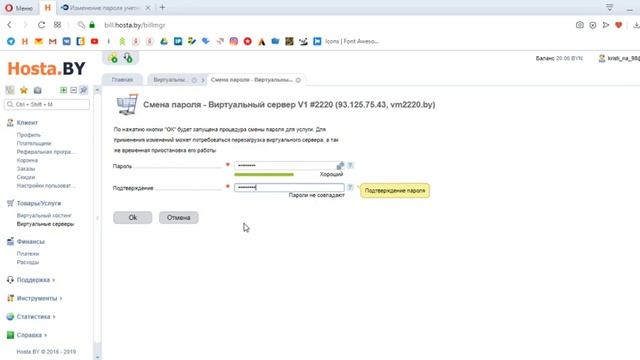Open Реферальная програ... menu item

[46, 152]
